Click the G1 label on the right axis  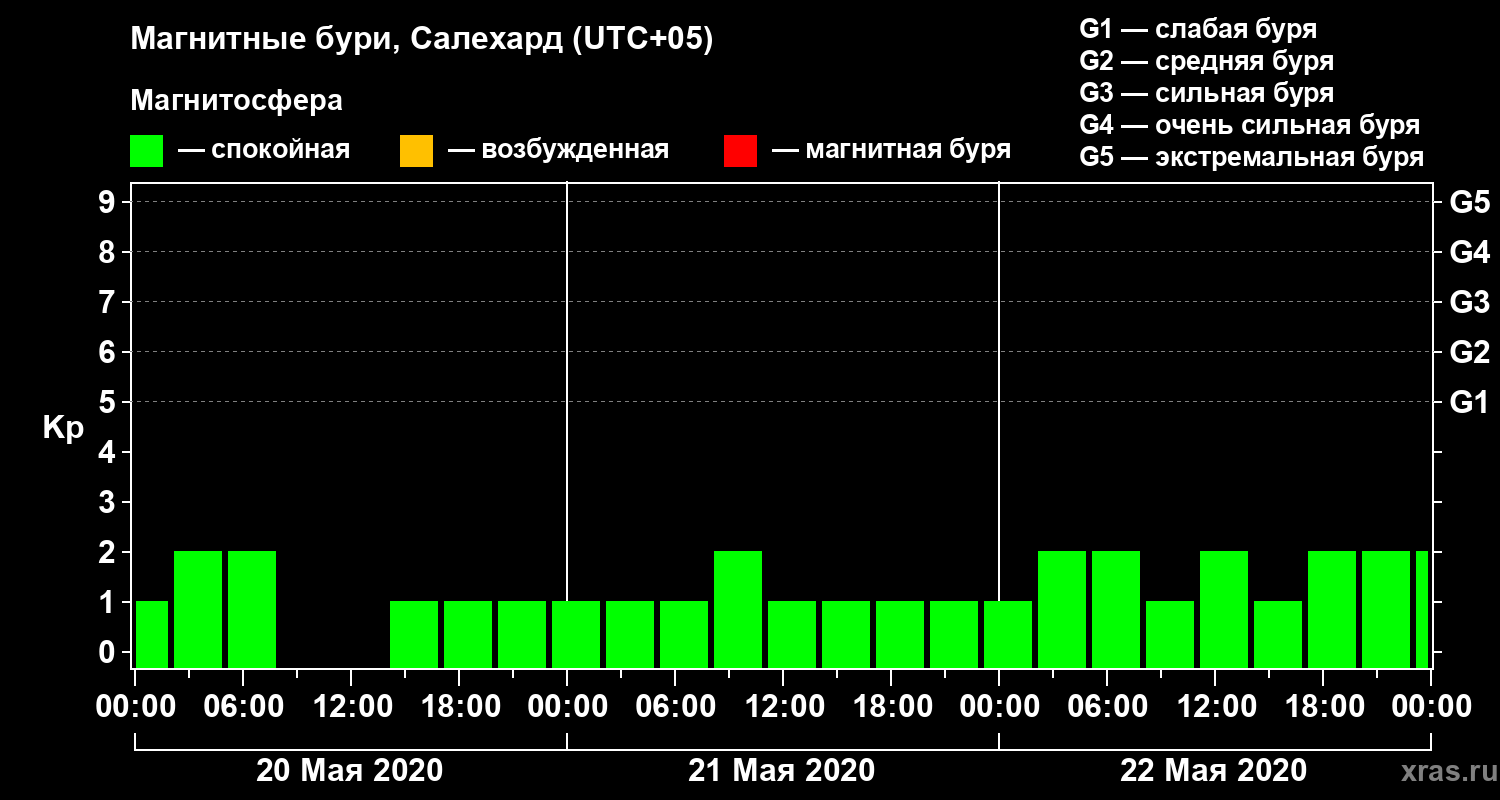click(x=1469, y=402)
